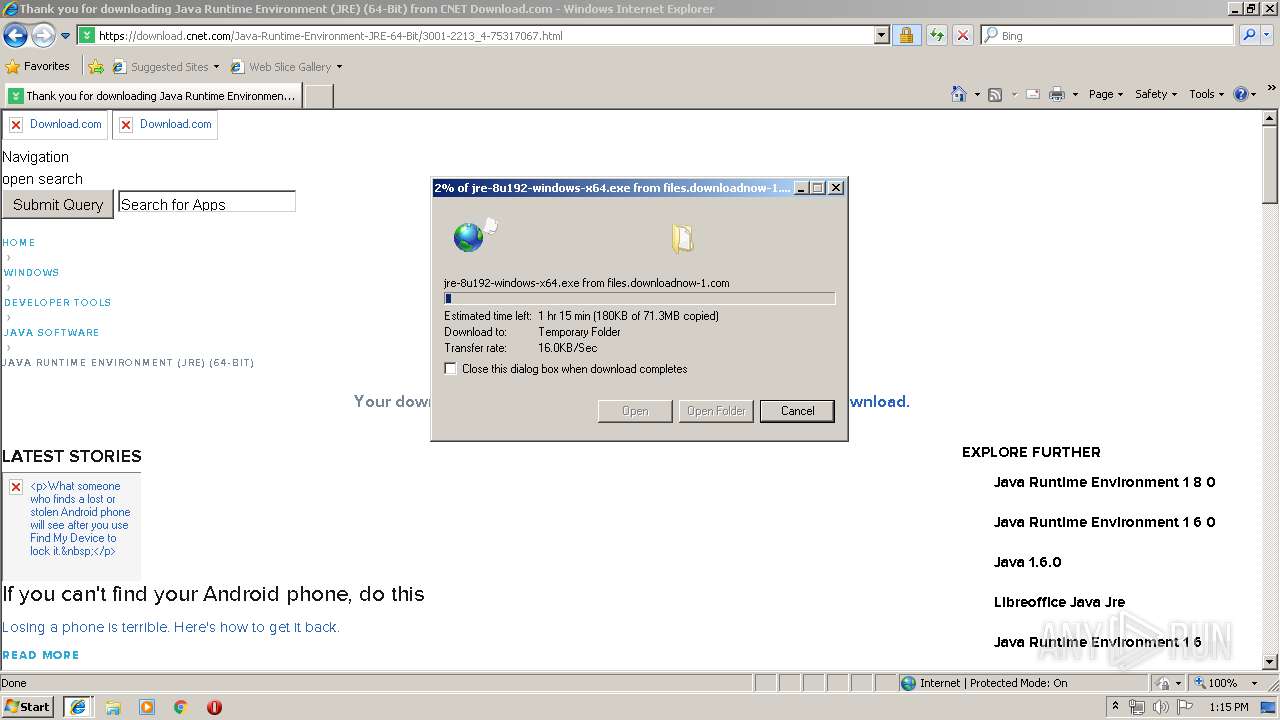Go back with the browser Back arrow
Screen dimensions: 1280x720
15,36
